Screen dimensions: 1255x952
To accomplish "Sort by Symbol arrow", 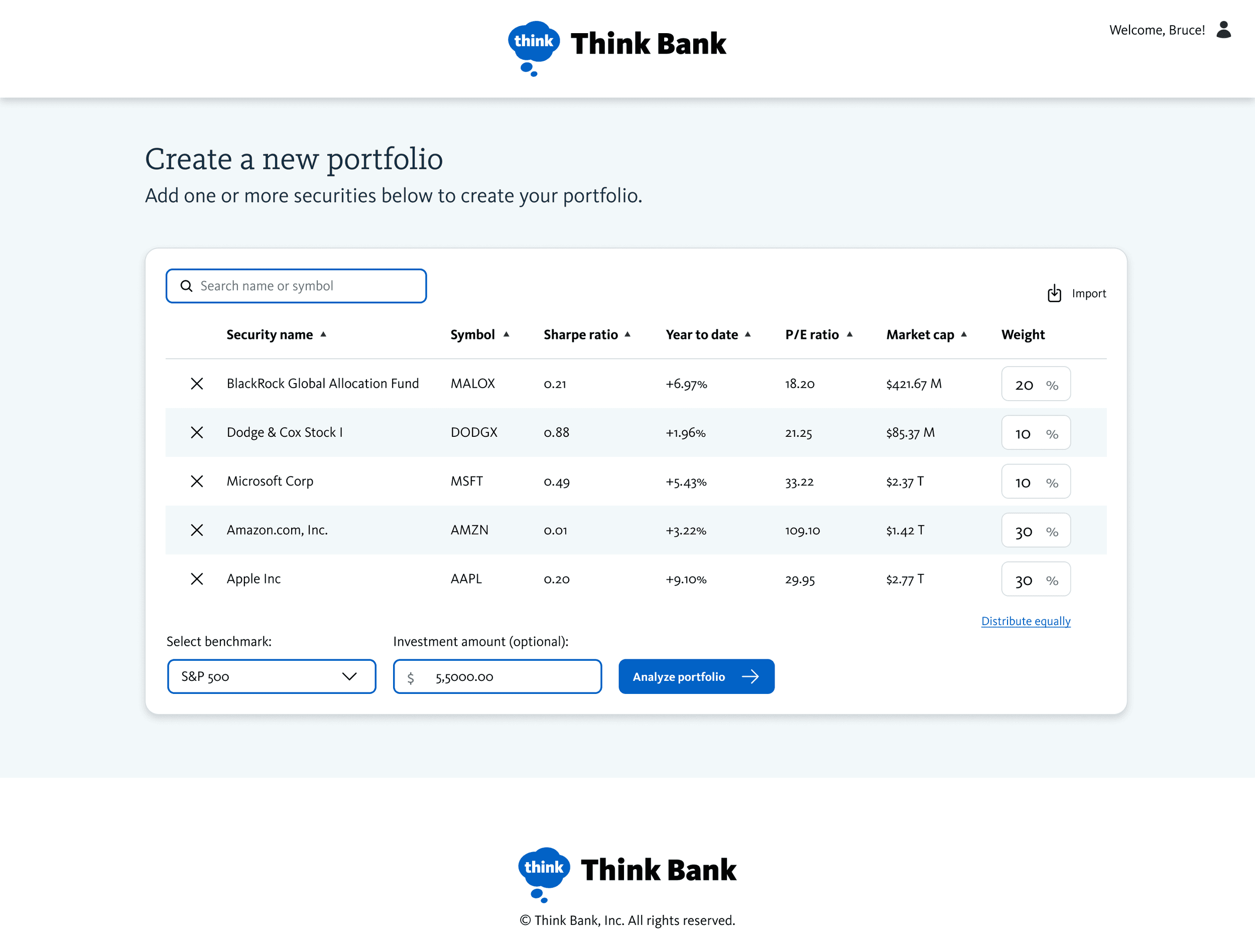I will [506, 334].
